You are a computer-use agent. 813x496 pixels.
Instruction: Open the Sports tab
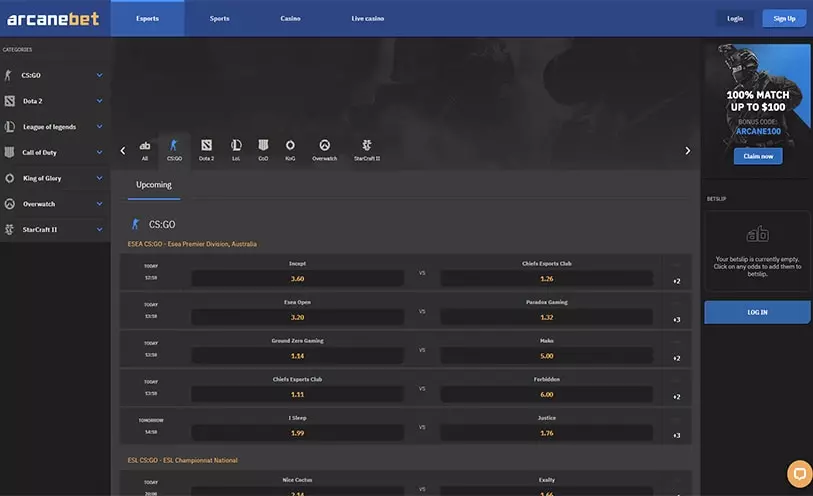click(219, 19)
